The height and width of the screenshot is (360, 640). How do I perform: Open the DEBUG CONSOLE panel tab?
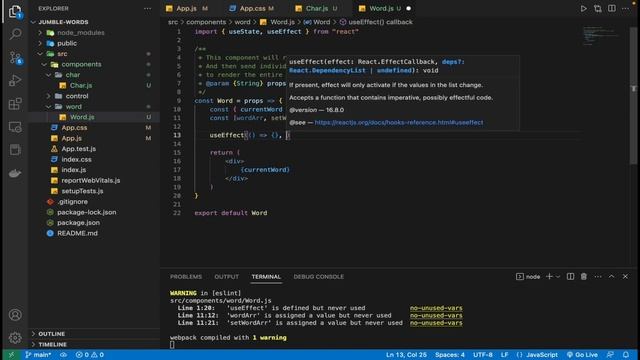click(x=318, y=276)
